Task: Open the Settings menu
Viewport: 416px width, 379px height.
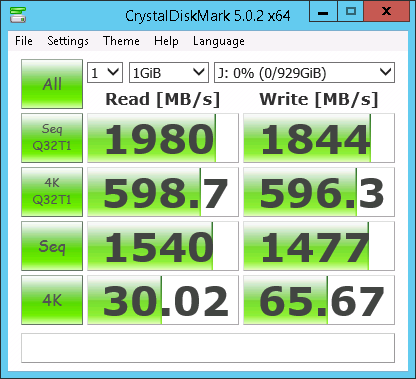Action: click(x=68, y=41)
